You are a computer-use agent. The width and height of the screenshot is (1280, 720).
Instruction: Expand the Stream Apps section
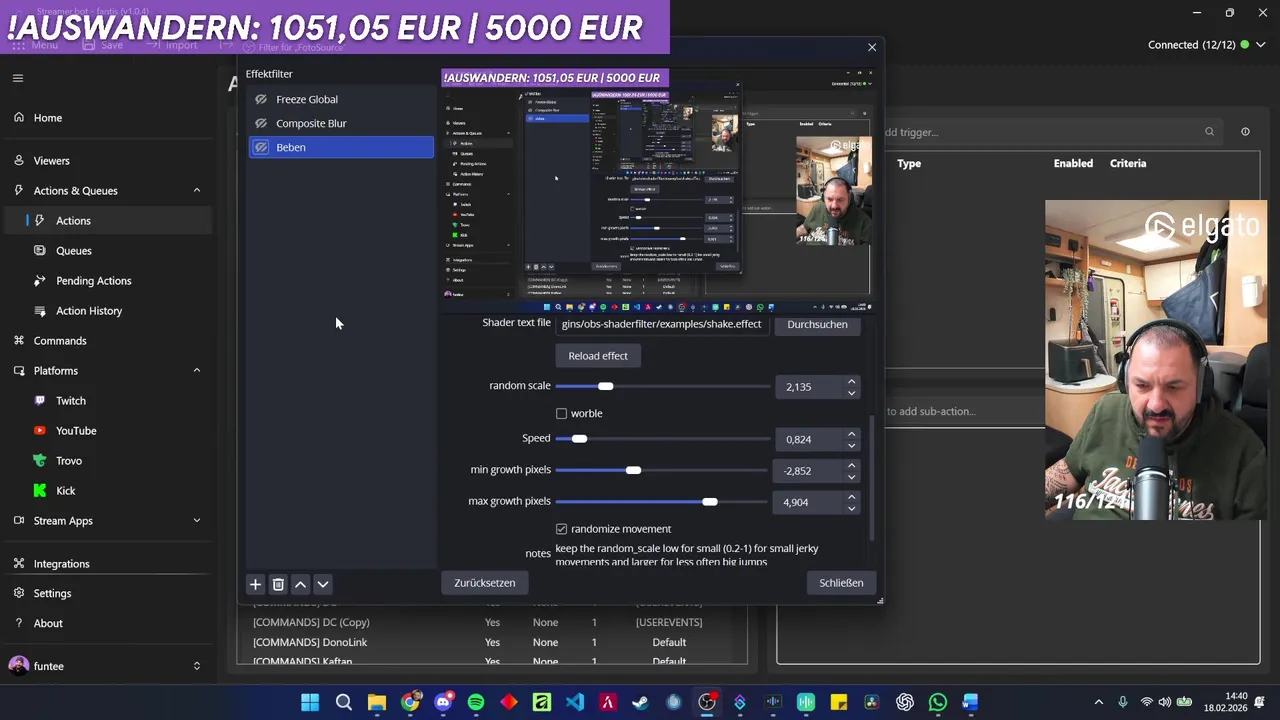[196, 520]
